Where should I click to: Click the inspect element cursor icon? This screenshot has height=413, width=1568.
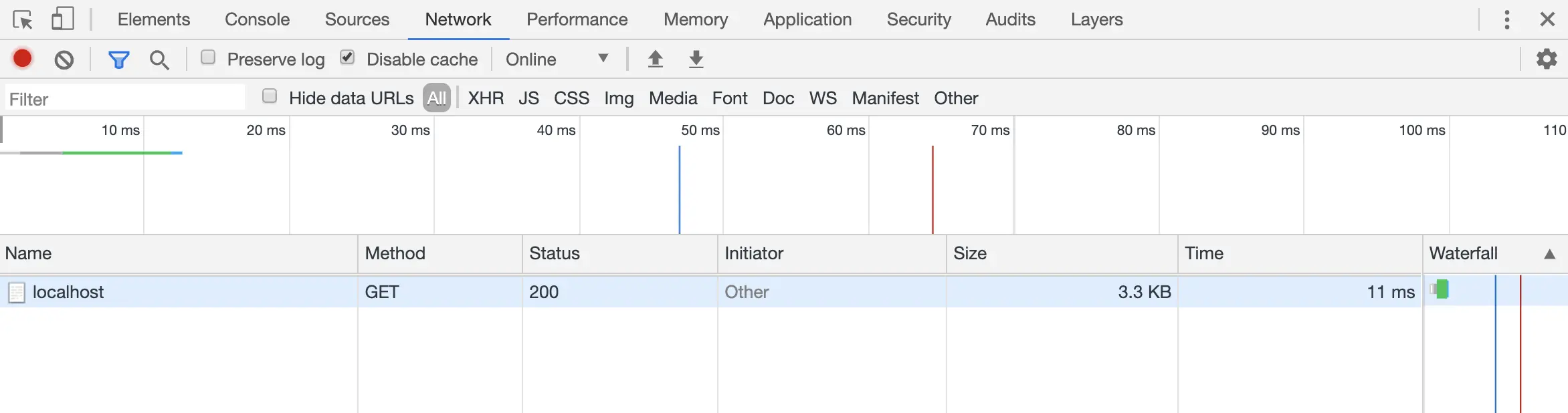pos(23,20)
